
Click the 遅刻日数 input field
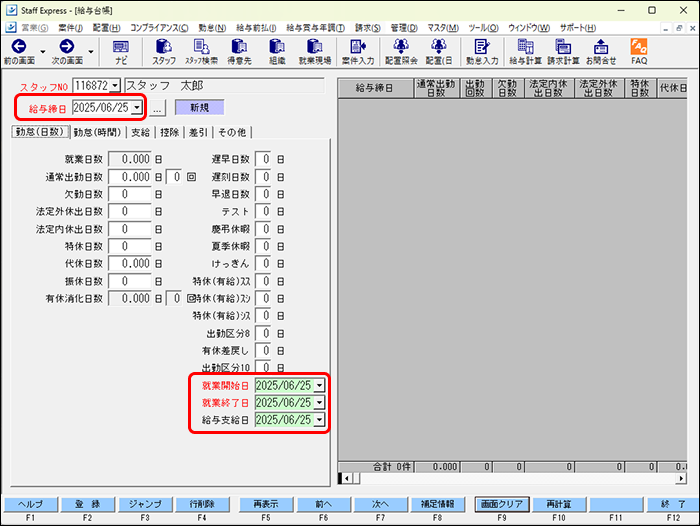263,177
